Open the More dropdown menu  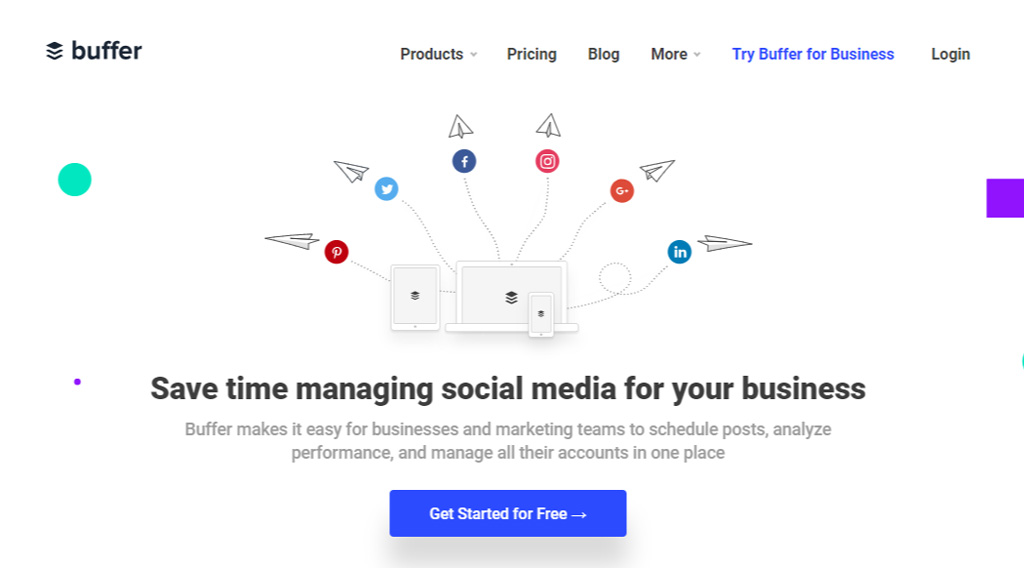tap(675, 54)
